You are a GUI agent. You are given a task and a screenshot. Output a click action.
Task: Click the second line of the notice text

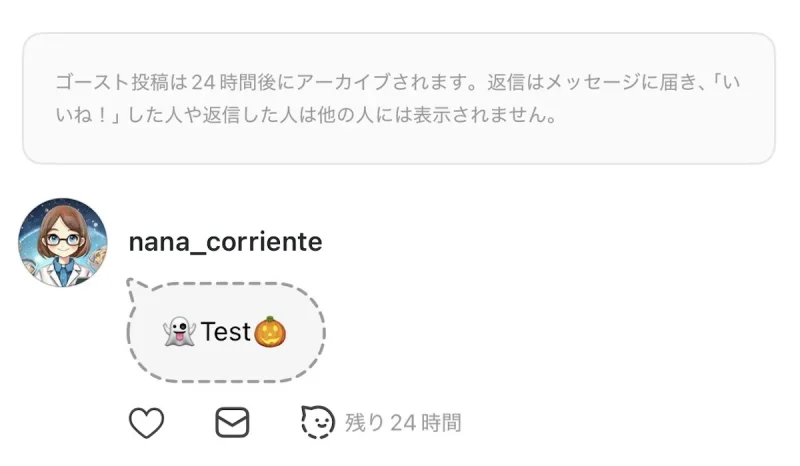pos(306,115)
